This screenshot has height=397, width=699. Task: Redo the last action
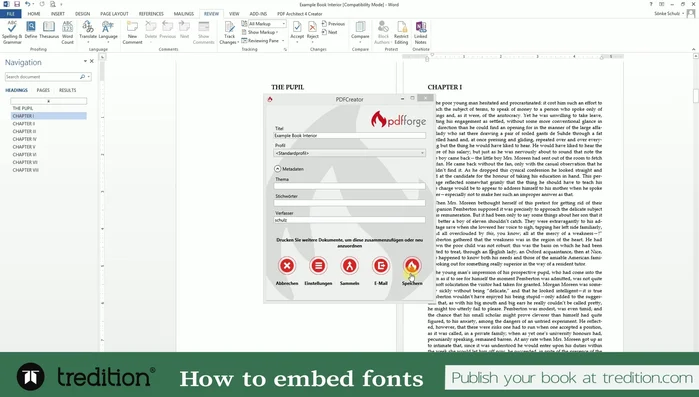click(x=42, y=4)
